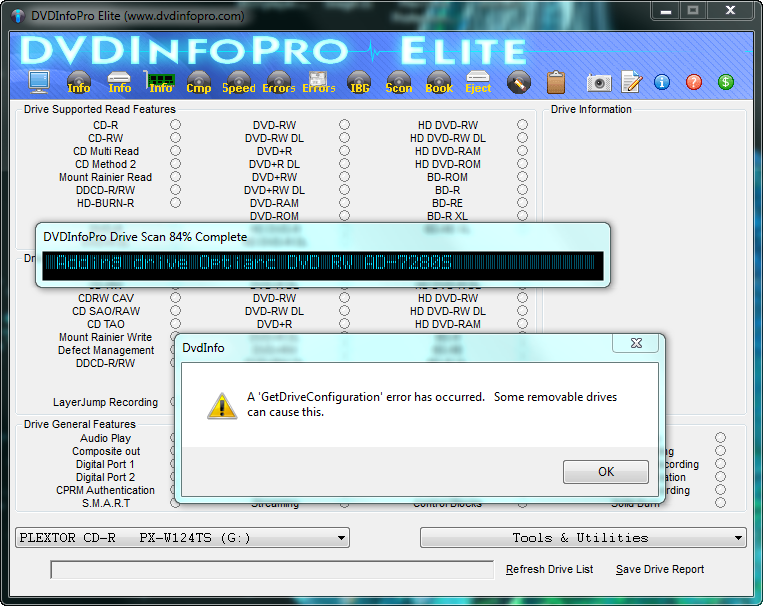The height and width of the screenshot is (606, 763).
Task: Toggle the CD Multi Read radio button
Action: coord(175,151)
